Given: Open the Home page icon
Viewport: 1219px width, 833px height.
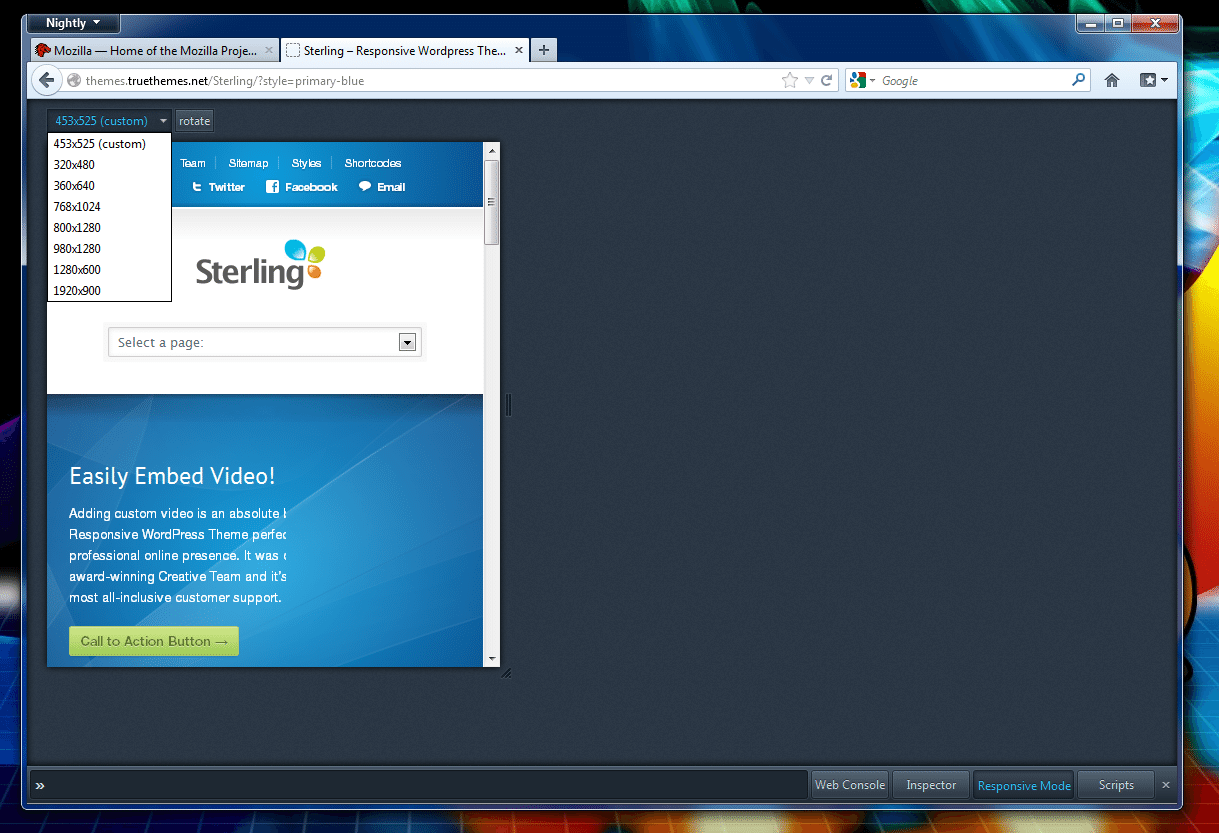Looking at the screenshot, I should click(x=1111, y=81).
